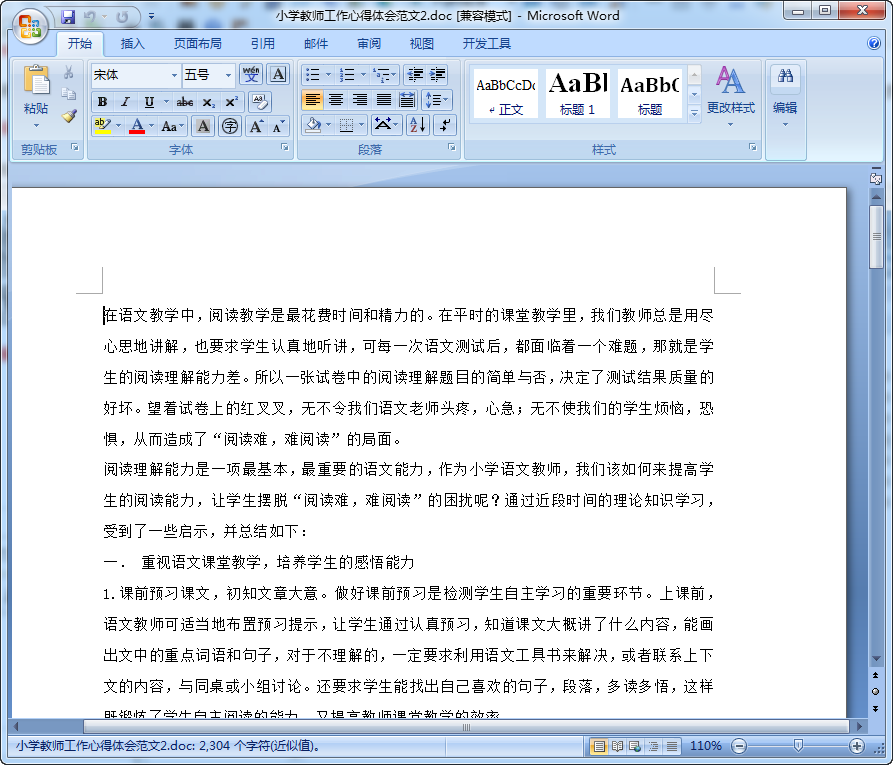
Task: Apply character shading icon
Action: click(203, 126)
